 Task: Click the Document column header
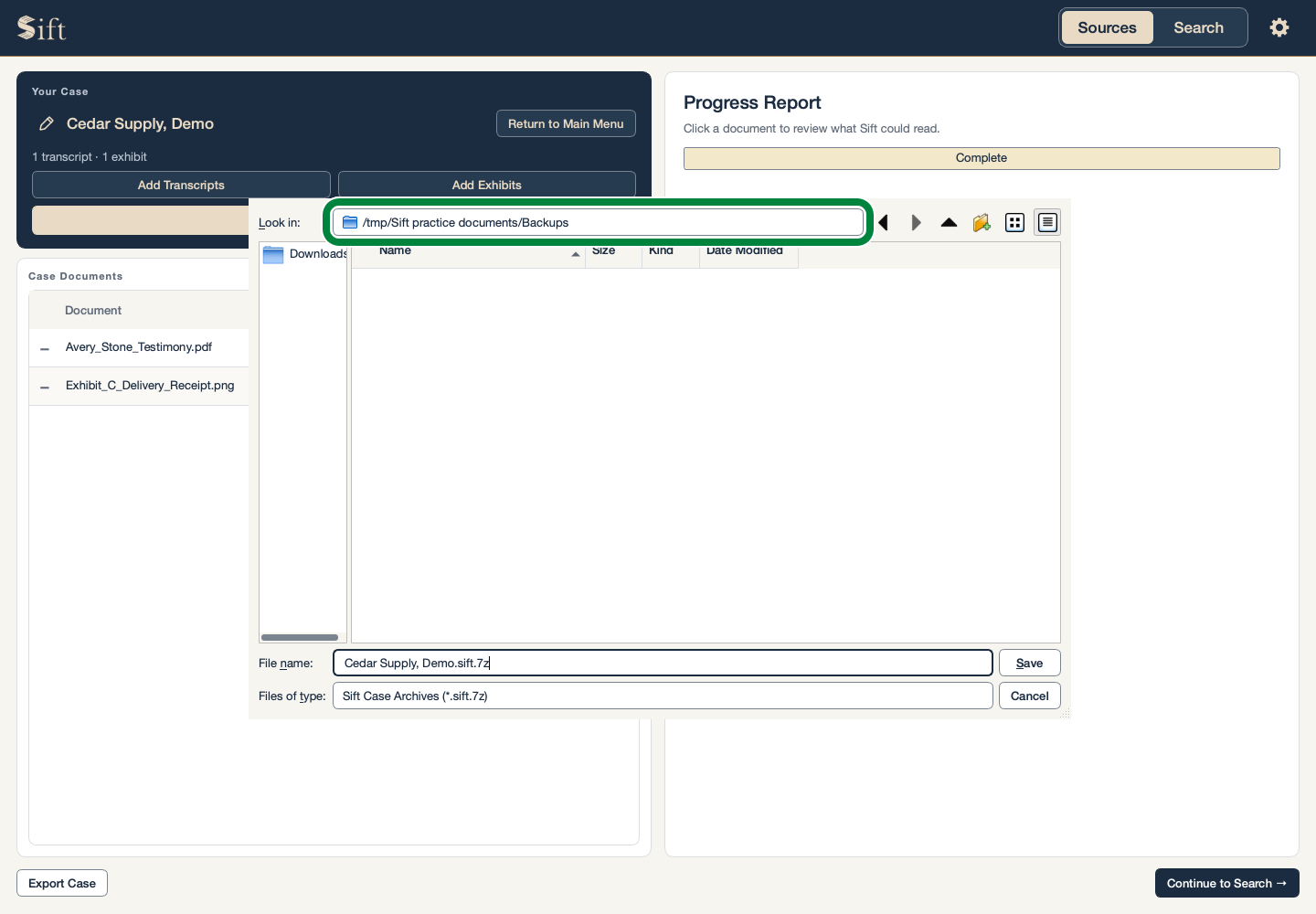[93, 311]
